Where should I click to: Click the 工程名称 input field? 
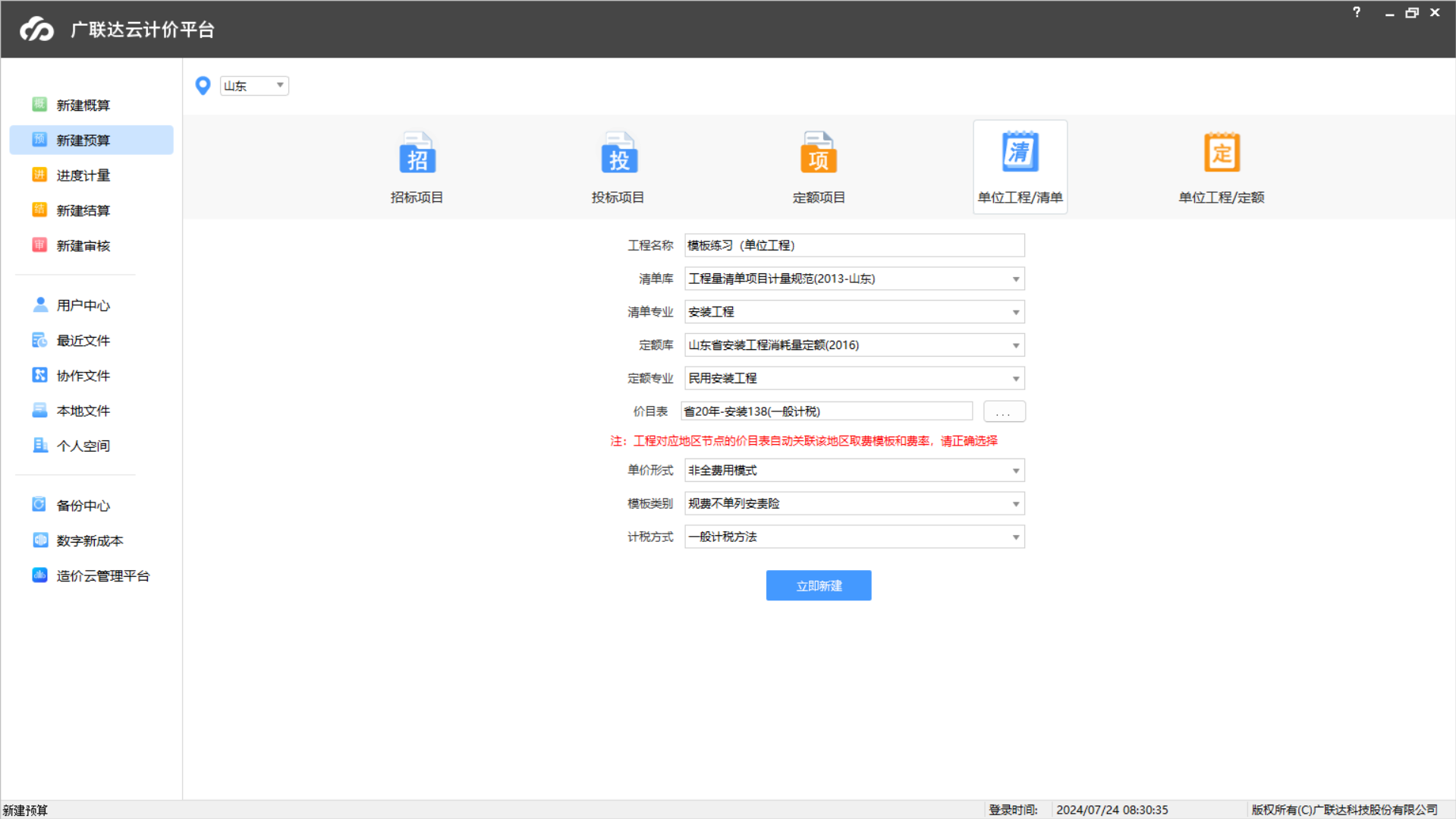854,245
